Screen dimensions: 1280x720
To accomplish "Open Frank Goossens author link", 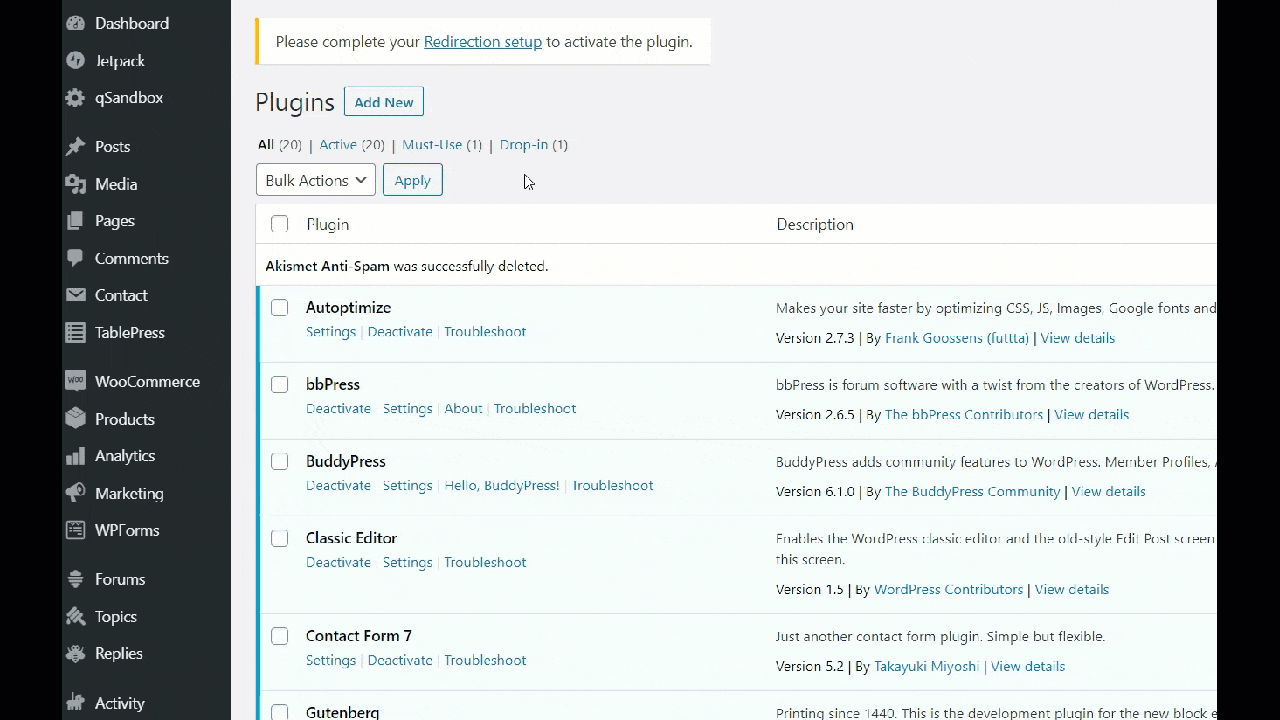I will point(957,338).
